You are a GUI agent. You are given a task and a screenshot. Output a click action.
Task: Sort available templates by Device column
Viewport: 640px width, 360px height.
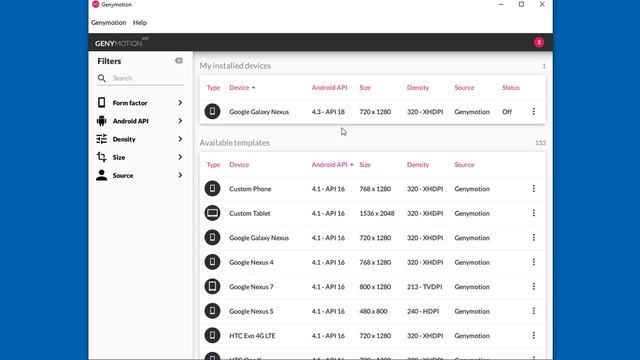click(239, 164)
